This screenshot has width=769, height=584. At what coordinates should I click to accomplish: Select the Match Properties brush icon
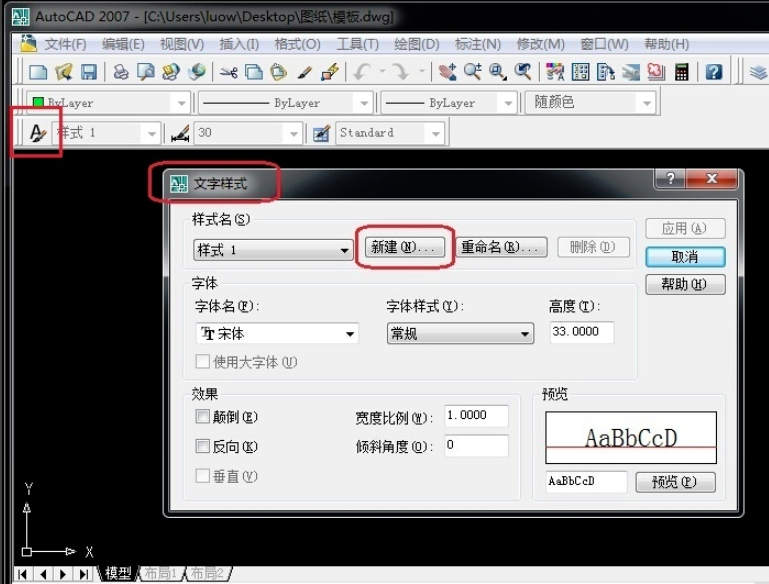pyautogui.click(x=305, y=73)
